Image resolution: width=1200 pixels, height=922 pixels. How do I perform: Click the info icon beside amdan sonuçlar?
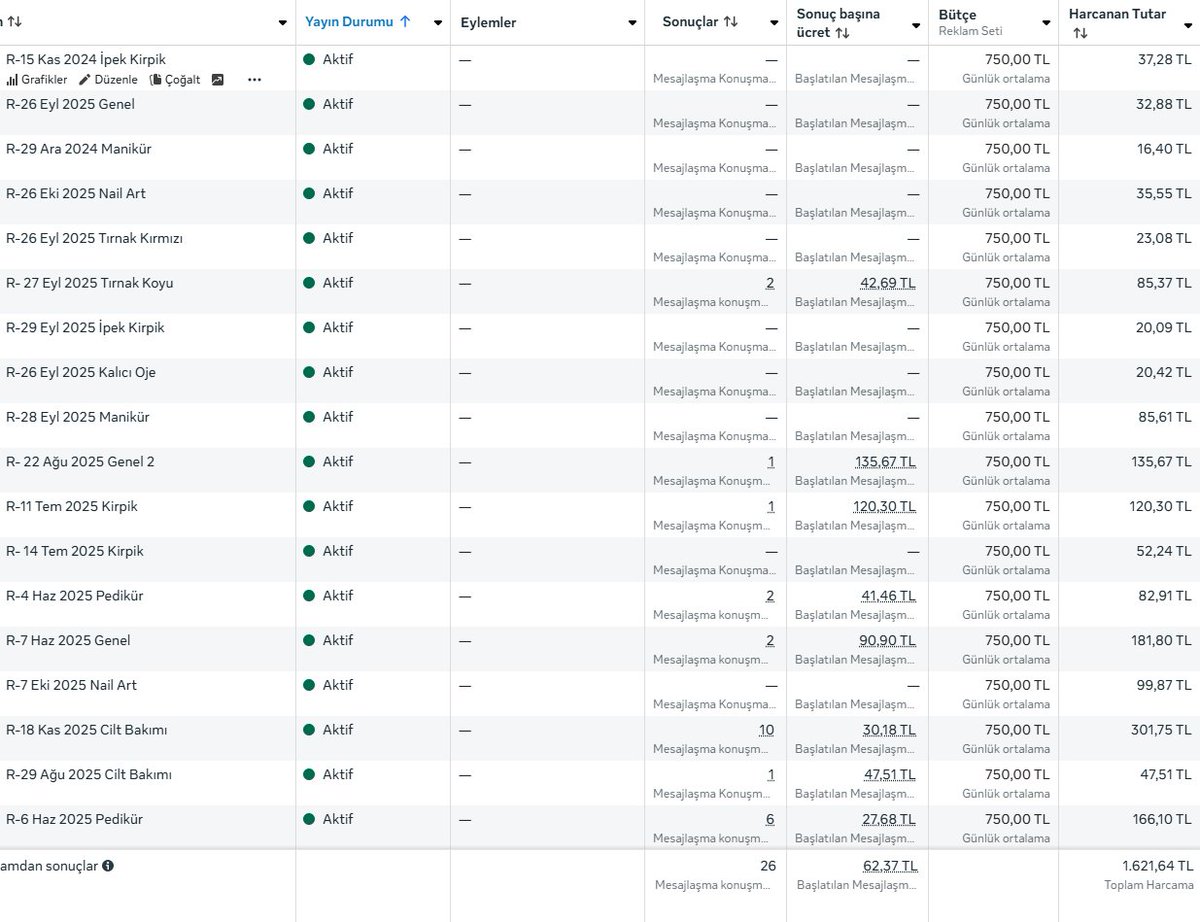tap(108, 866)
